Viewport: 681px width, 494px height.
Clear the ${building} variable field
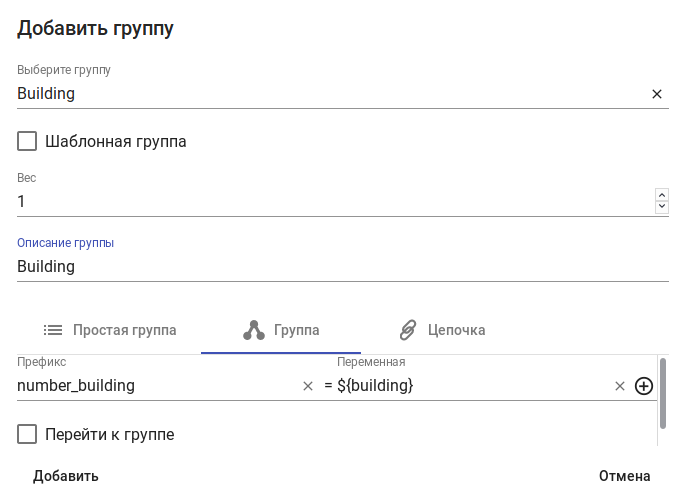619,386
